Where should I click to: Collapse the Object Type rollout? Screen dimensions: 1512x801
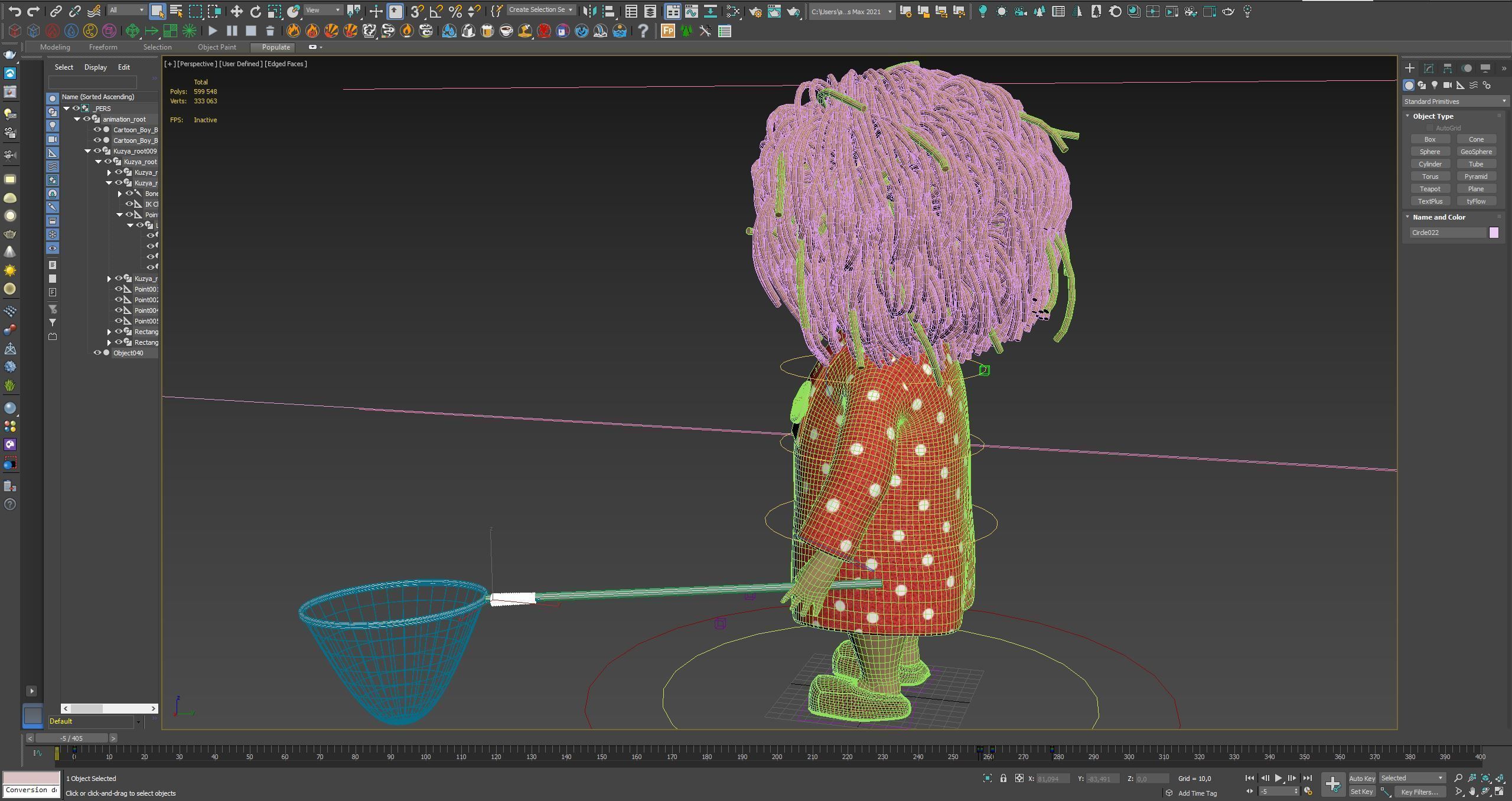tap(1408, 116)
